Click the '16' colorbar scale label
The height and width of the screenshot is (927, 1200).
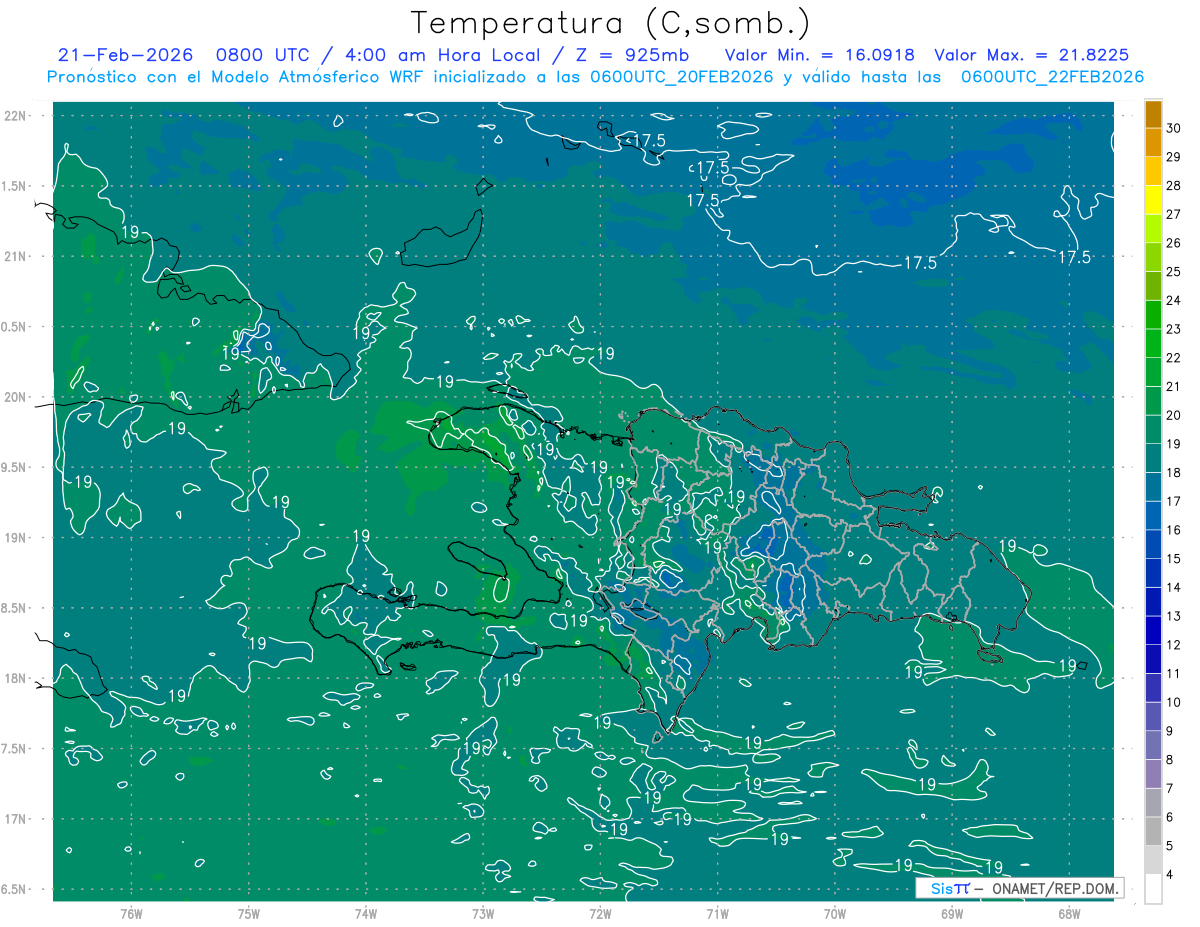[x=1173, y=530]
